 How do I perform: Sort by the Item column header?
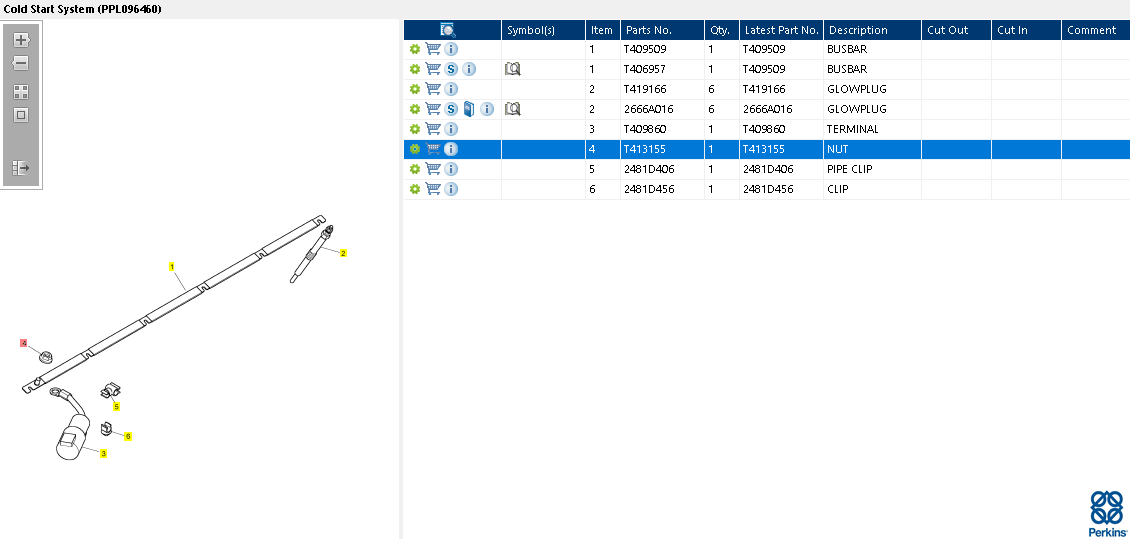[x=603, y=30]
